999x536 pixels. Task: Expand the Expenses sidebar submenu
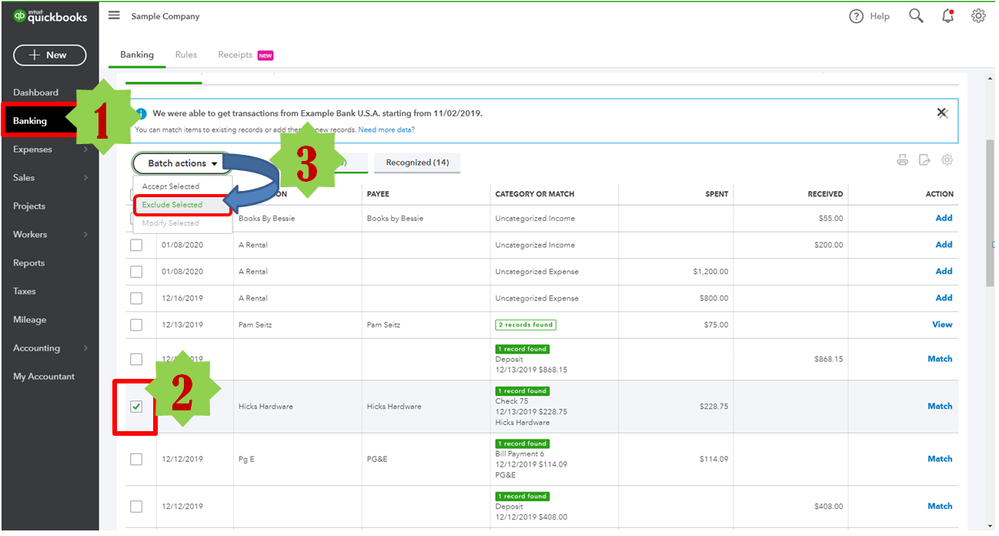tap(85, 149)
